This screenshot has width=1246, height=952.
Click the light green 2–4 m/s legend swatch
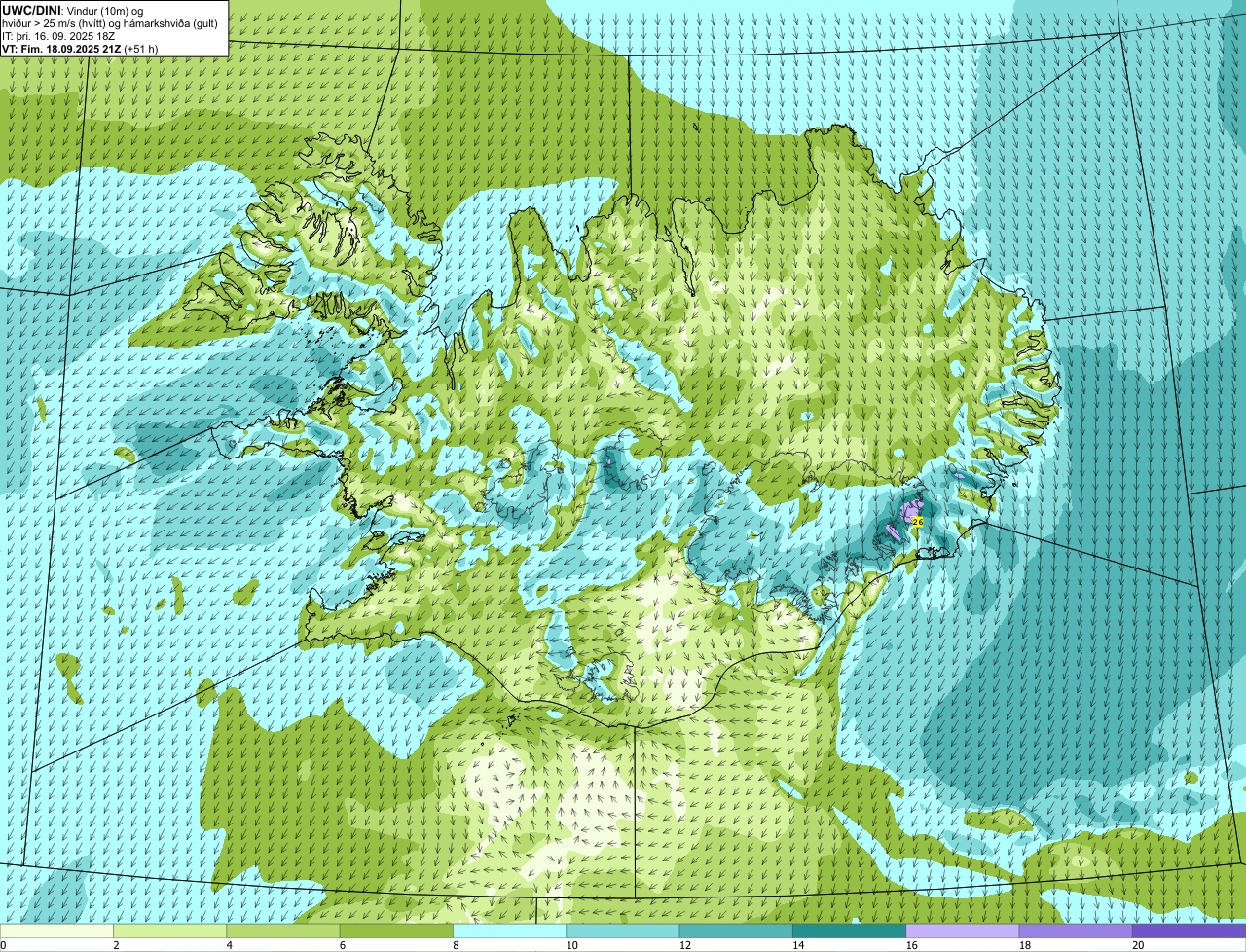pyautogui.click(x=170, y=932)
